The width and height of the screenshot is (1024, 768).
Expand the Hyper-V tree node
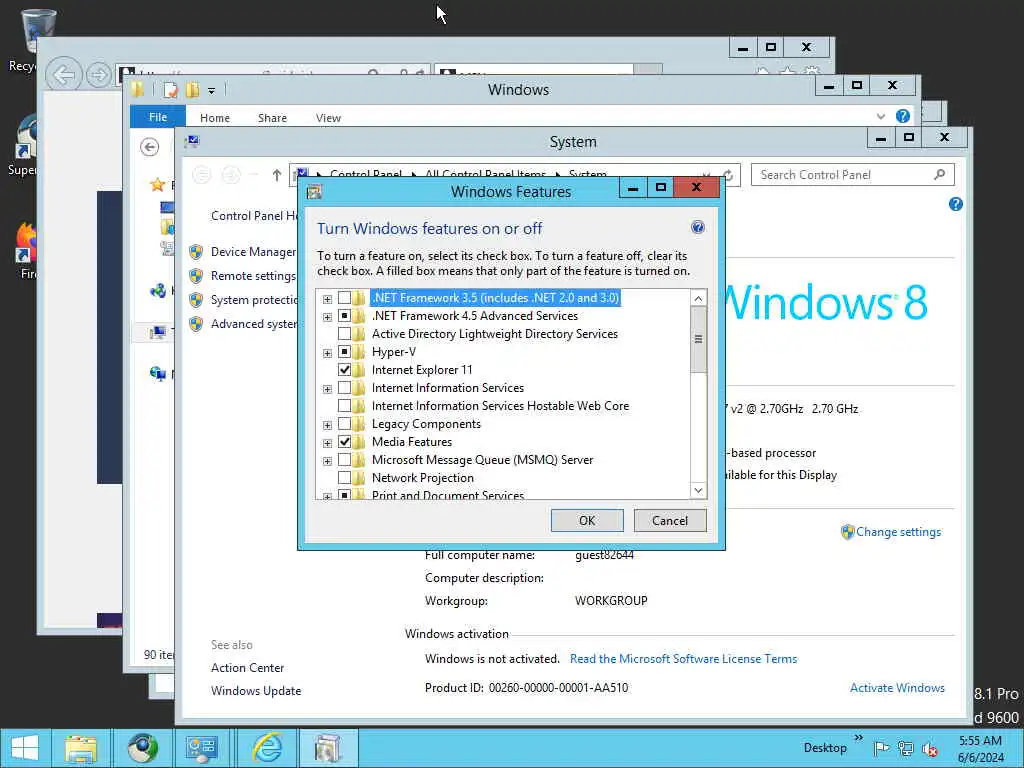coord(327,353)
